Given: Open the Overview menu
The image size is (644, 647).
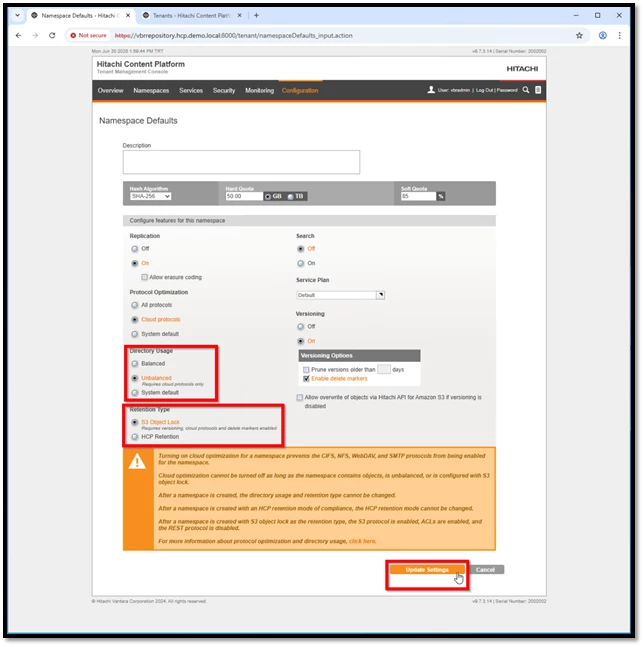Looking at the screenshot, I should (x=111, y=90).
